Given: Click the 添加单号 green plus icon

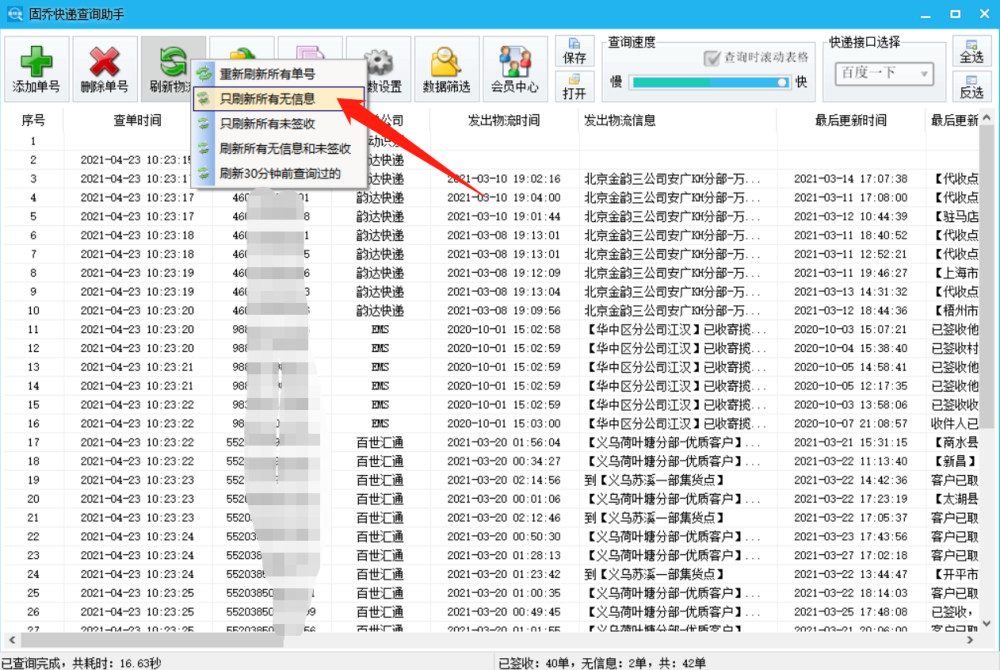Looking at the screenshot, I should 36,62.
